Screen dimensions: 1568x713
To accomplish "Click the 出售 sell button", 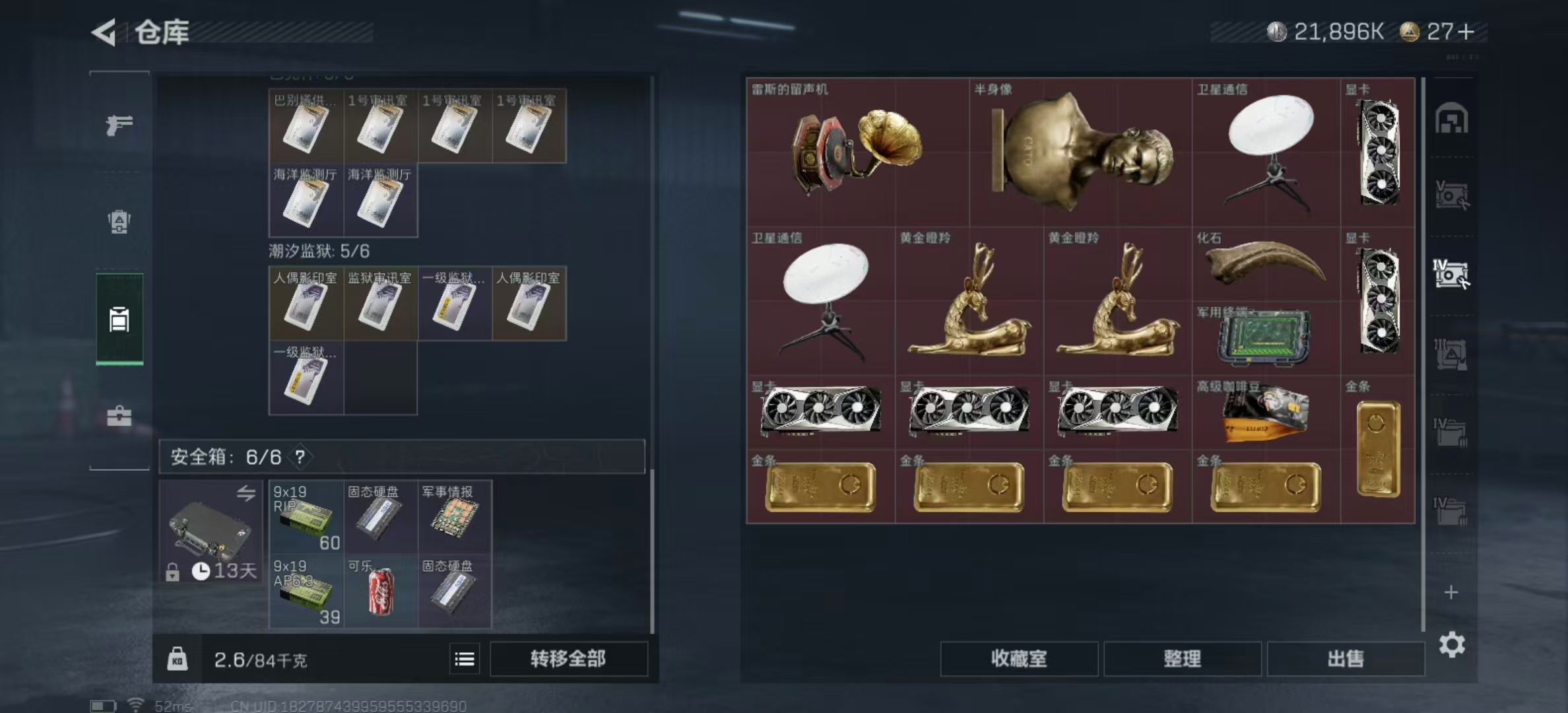I will tap(1345, 659).
